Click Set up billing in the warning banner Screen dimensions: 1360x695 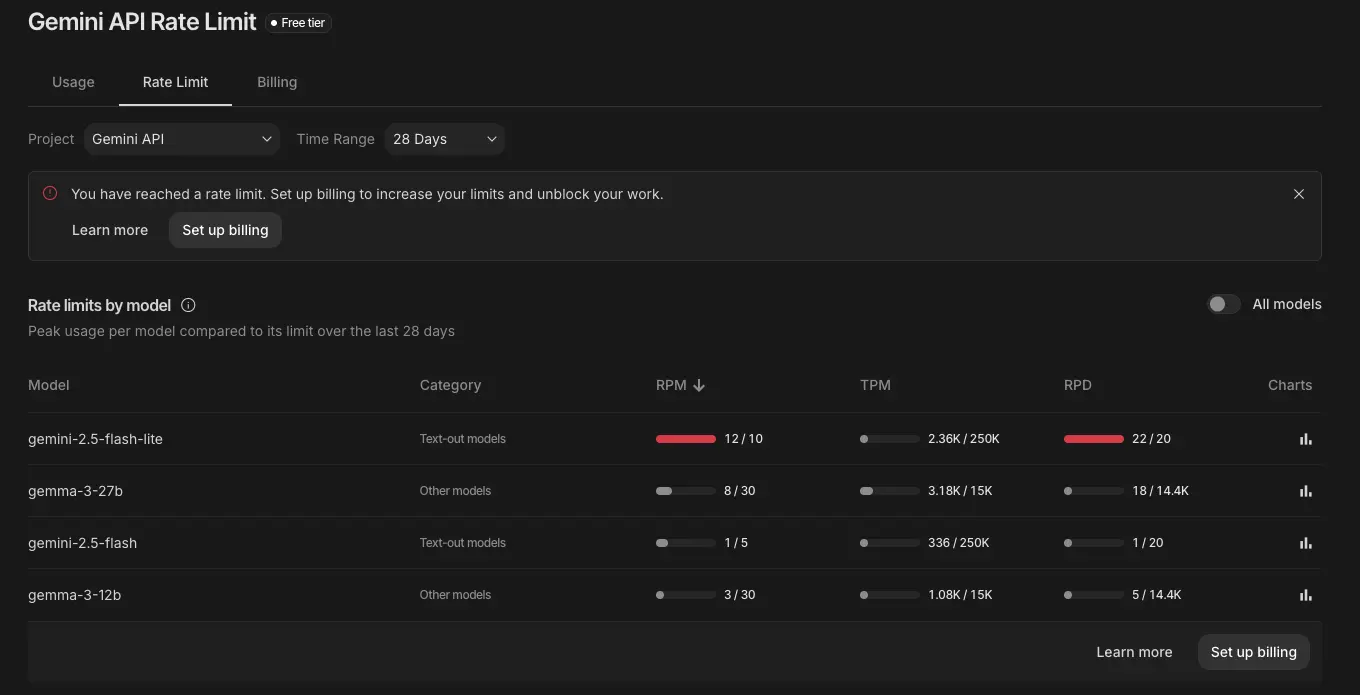(225, 230)
